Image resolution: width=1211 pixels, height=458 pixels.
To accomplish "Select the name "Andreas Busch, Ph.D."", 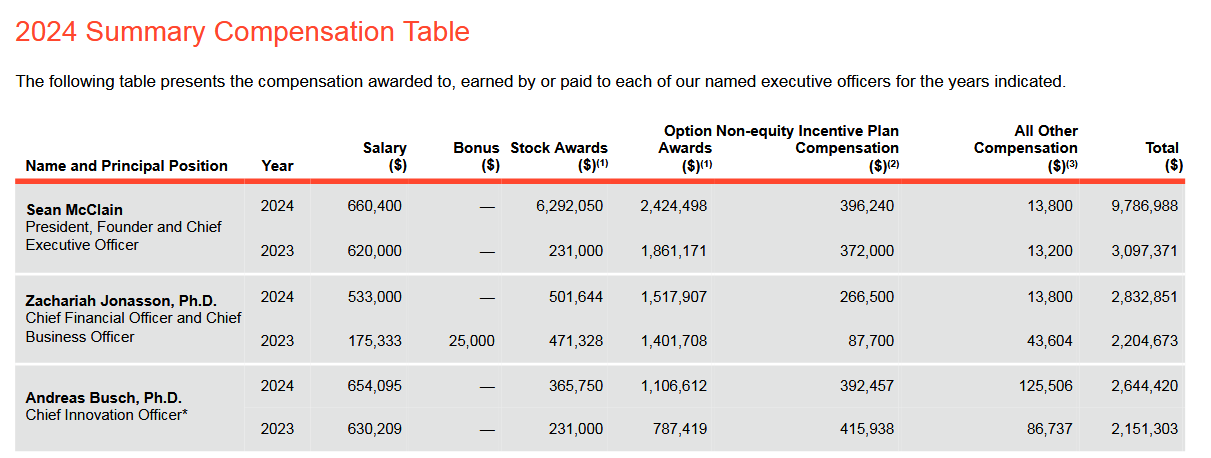I will (x=104, y=397).
